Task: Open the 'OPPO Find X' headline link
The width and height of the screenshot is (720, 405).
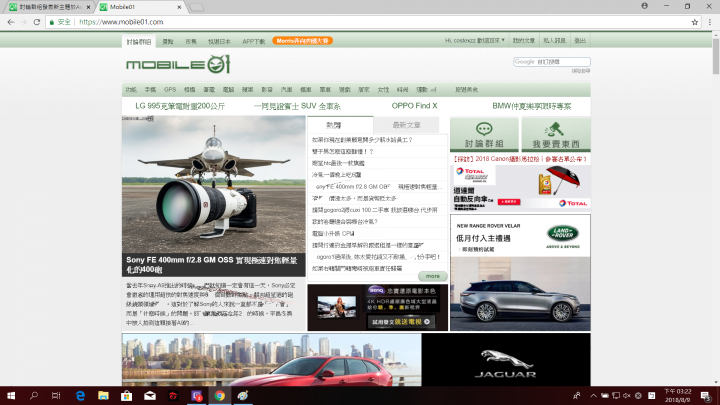Action: click(414, 106)
